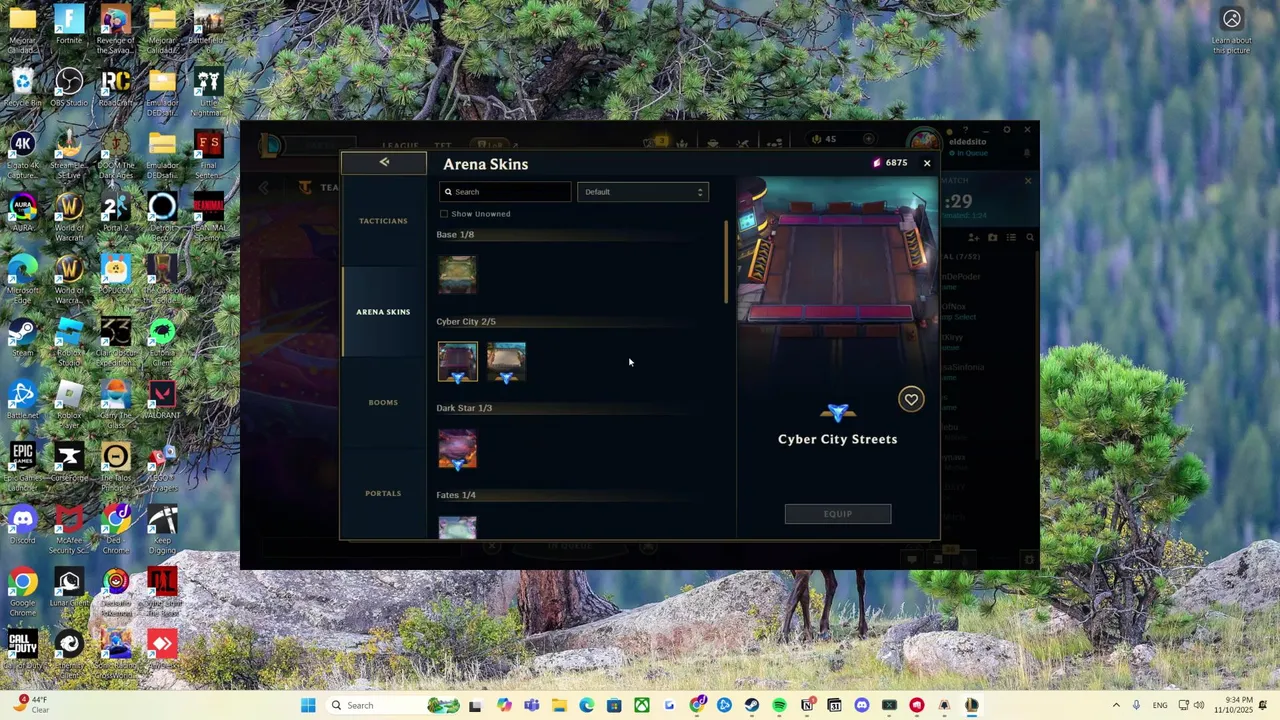
Task: Open Portal 2 desktop shortcut
Action: tap(116, 212)
